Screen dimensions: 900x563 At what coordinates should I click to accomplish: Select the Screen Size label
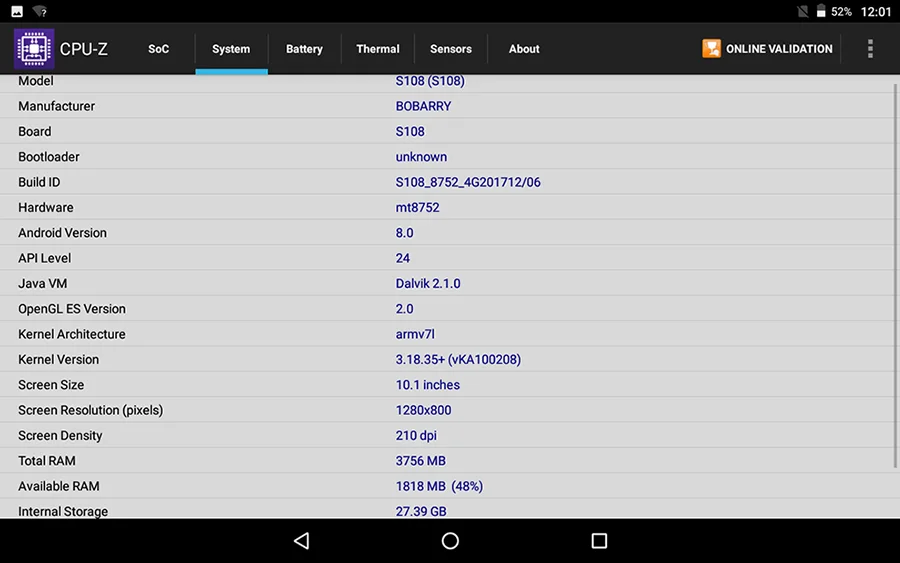[51, 385]
